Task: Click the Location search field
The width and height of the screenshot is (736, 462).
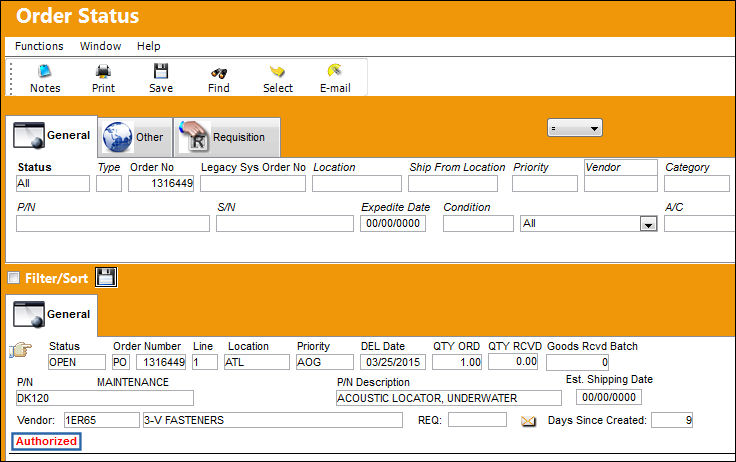Action: [x=357, y=184]
